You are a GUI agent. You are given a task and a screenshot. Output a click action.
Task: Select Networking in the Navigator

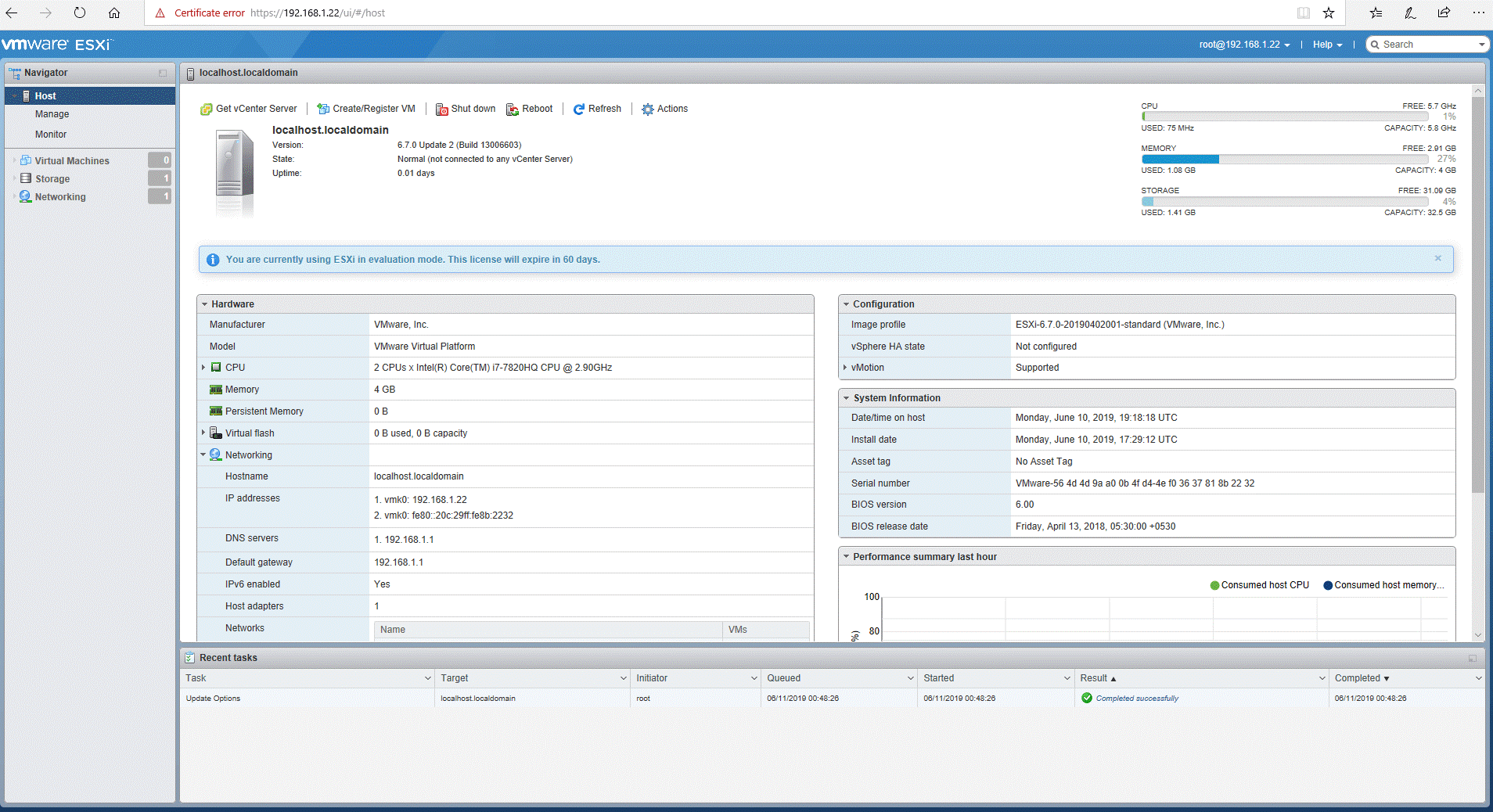pyautogui.click(x=59, y=196)
